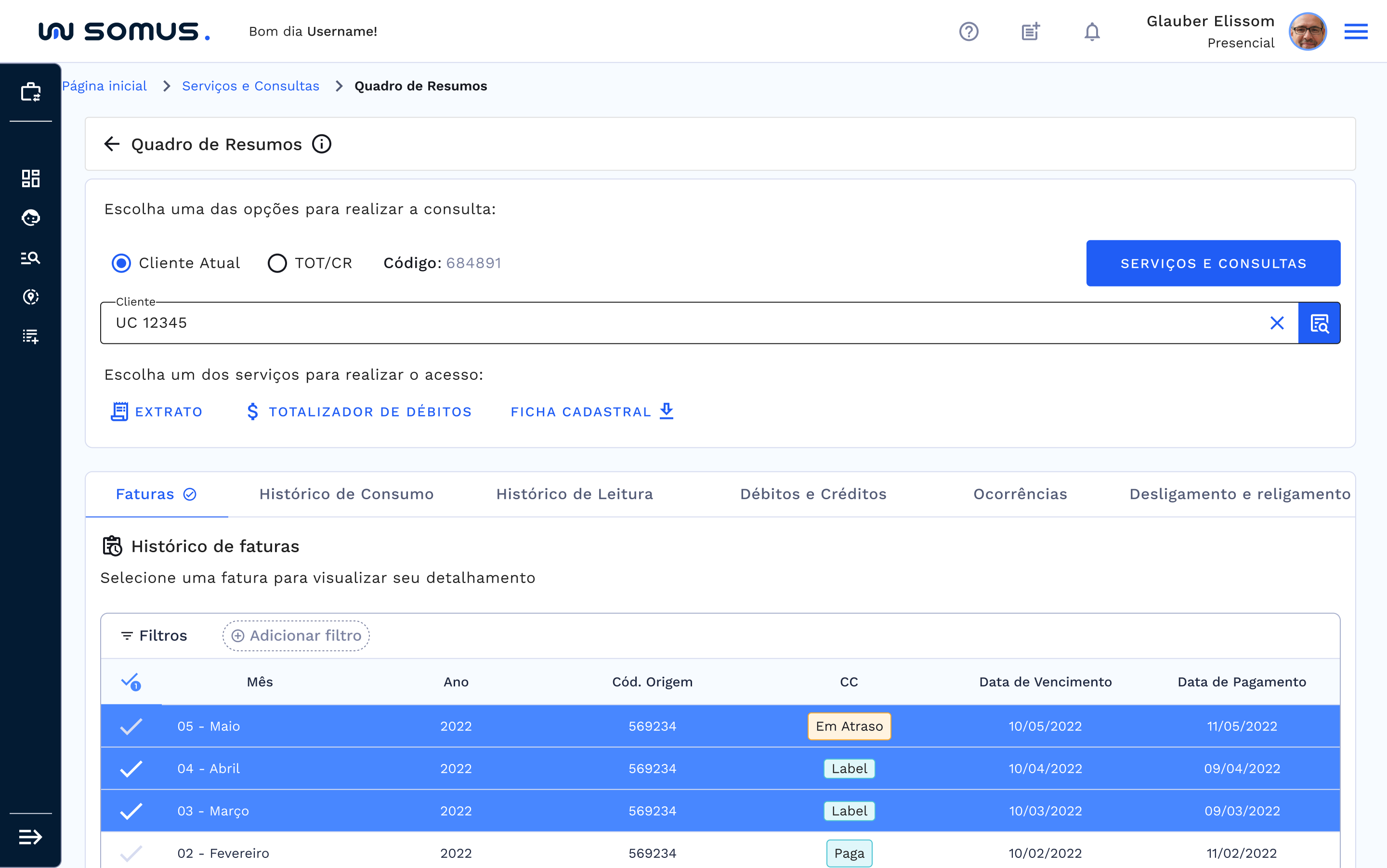Expand the sidebar with bottom arrow

pos(30,837)
